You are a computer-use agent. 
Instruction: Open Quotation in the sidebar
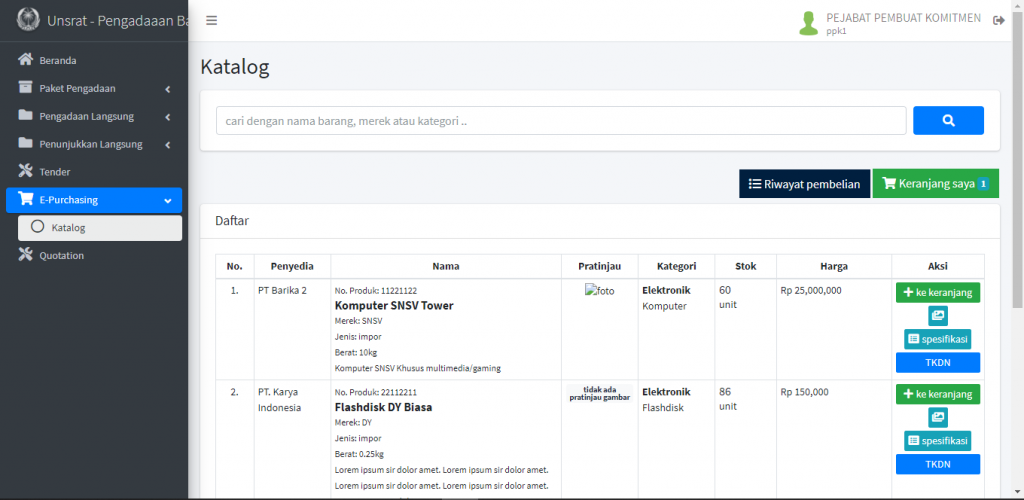[x=62, y=256]
